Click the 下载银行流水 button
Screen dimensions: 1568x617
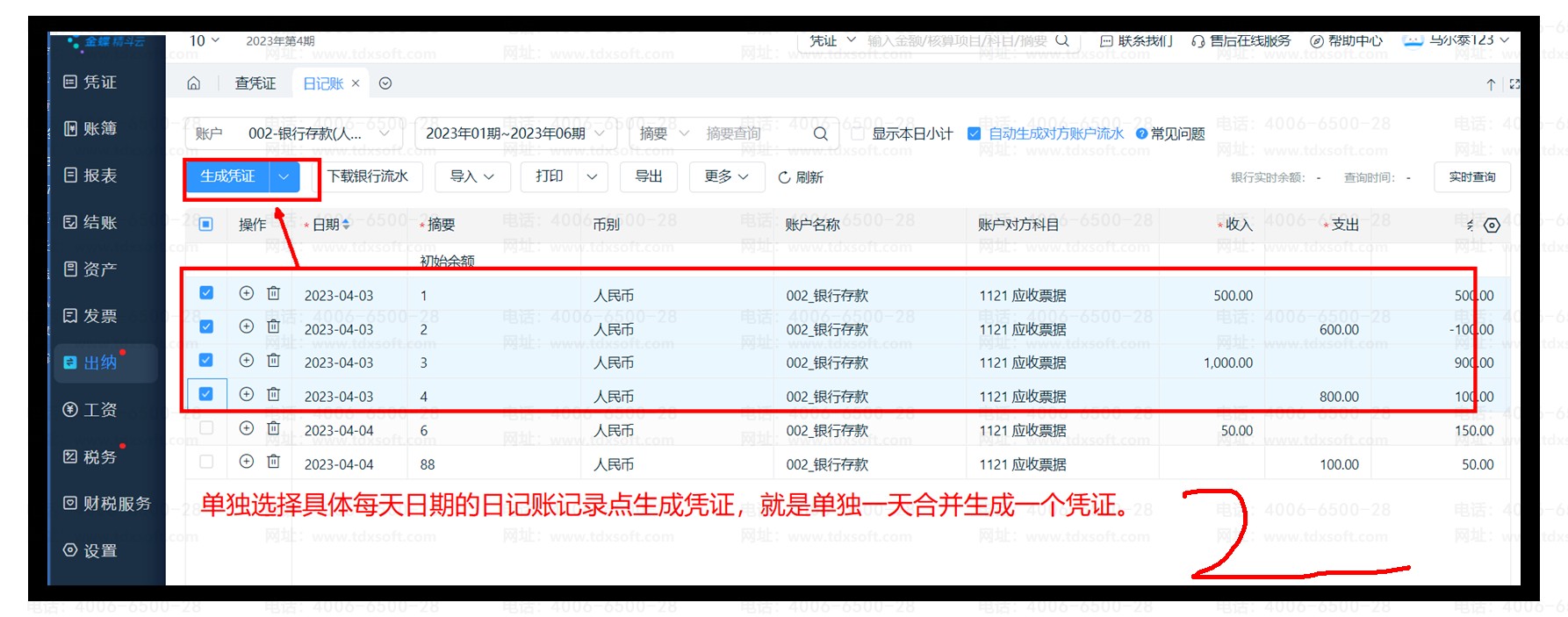(x=368, y=176)
